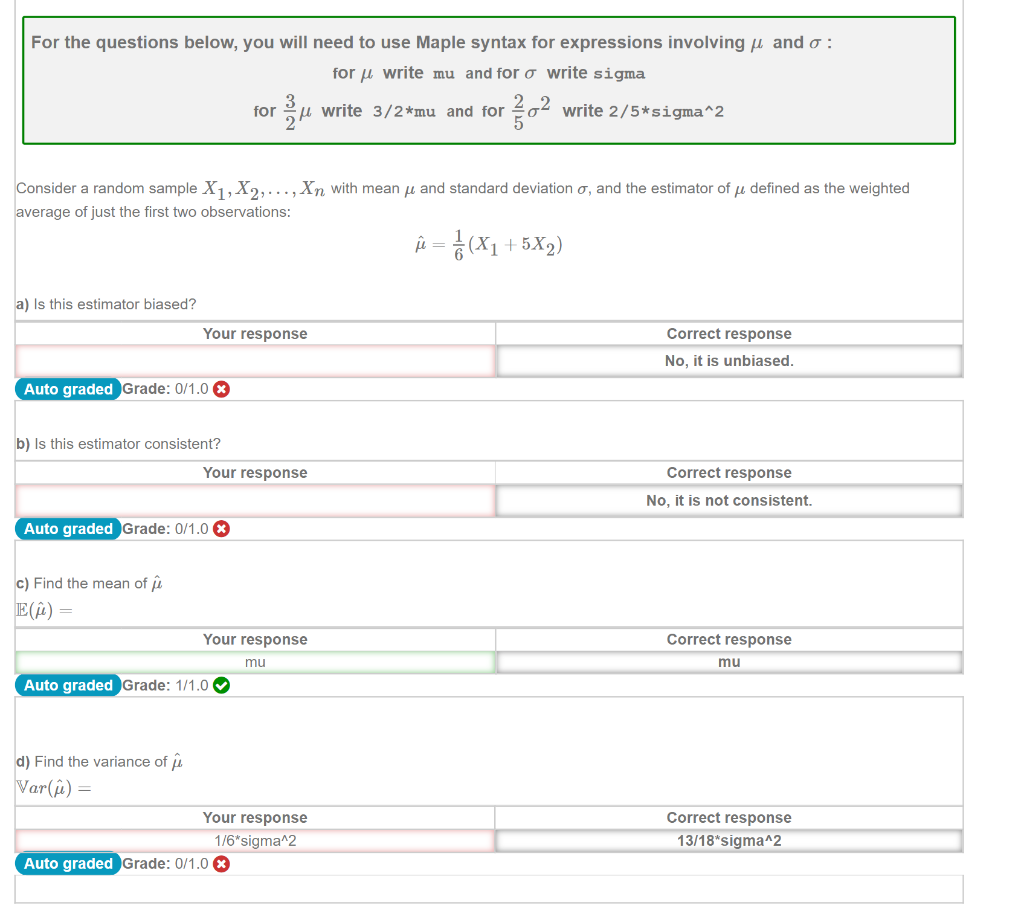The image size is (1024, 911).
Task: Select the Auto graded badge under question b
Action: (67, 528)
